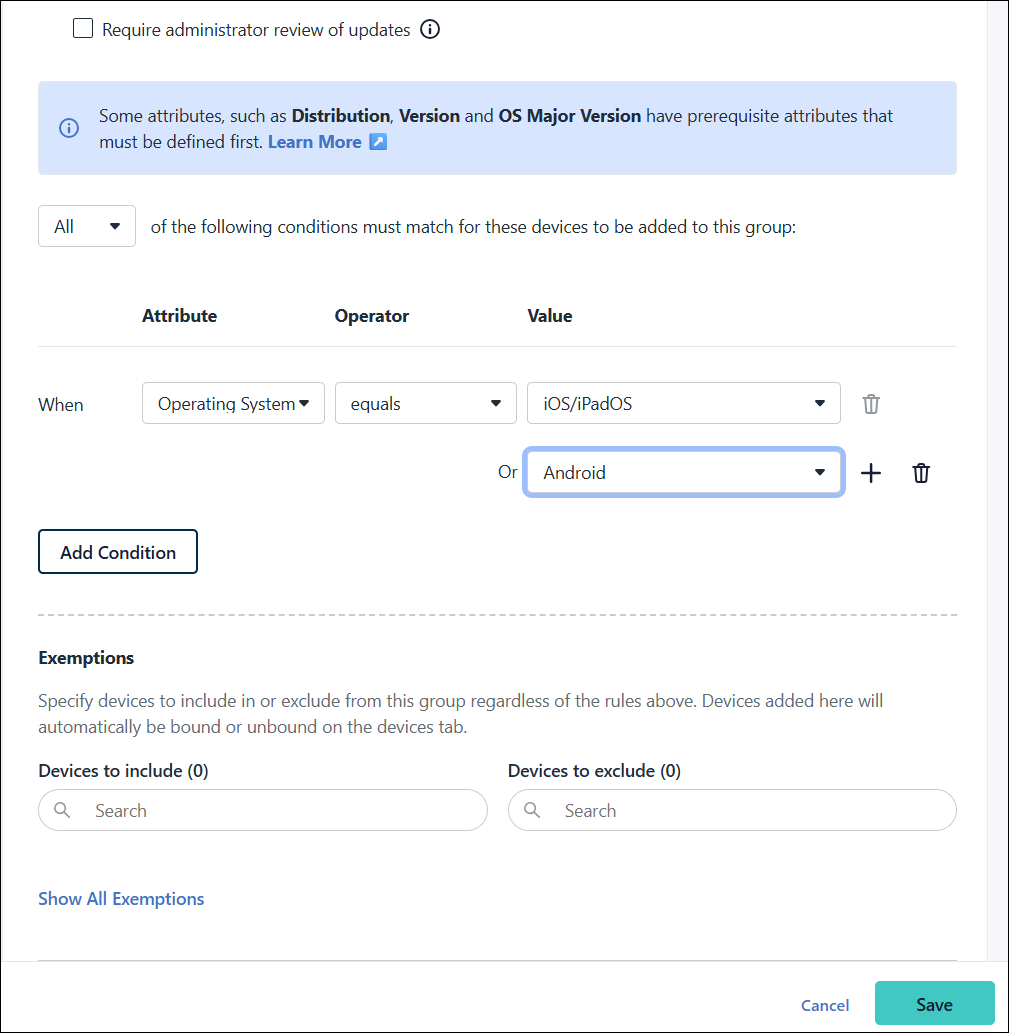This screenshot has width=1009, height=1033.
Task: Open the All conditions match dropdown
Action: pos(86,226)
